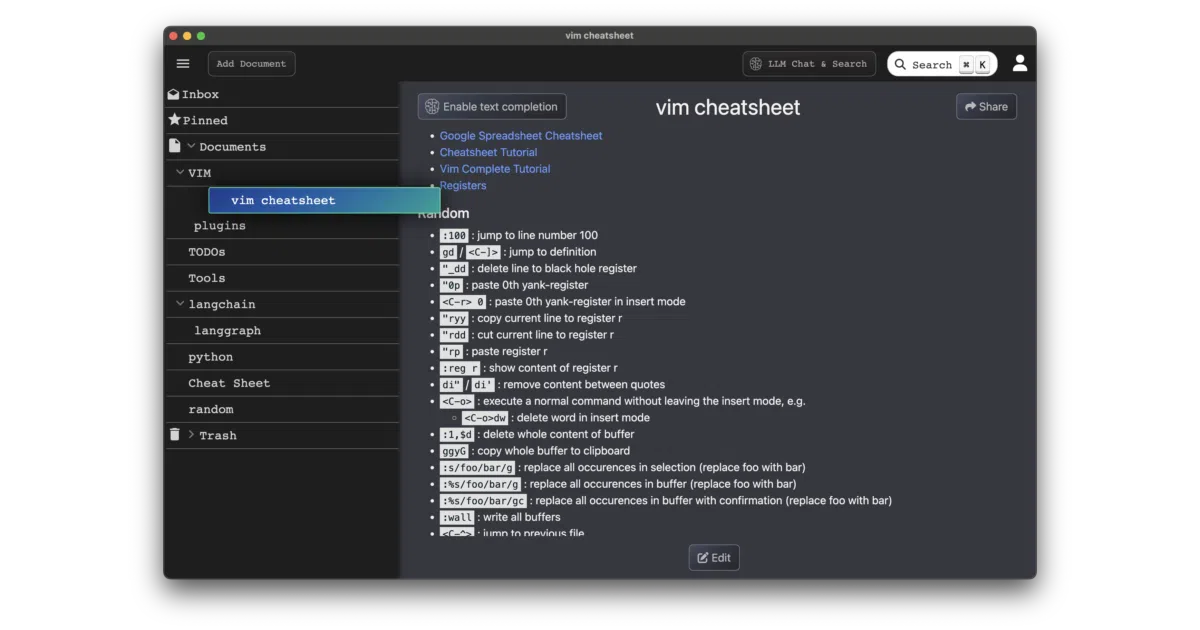Image resolution: width=1200 pixels, height=630 pixels.
Task: Click the '<C-o>dw' code snippet
Action: [x=486, y=418]
